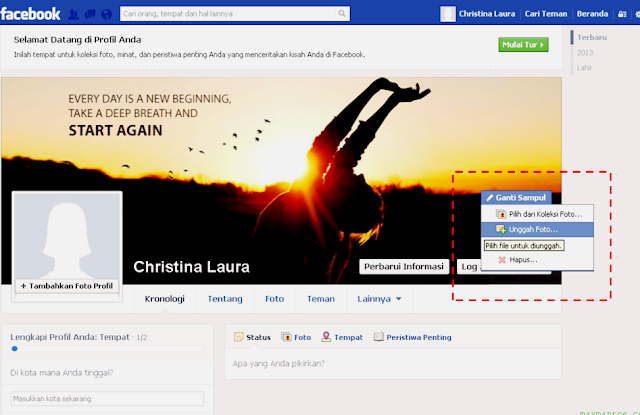Click the plus icon on Tambahkan Foto Profil
The height and width of the screenshot is (415, 640).
[x=23, y=286]
